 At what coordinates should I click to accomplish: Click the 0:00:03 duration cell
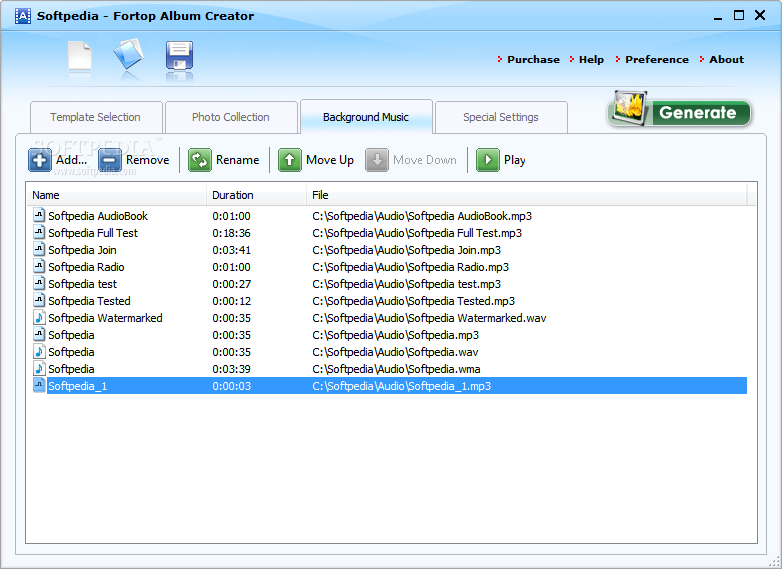[x=231, y=386]
